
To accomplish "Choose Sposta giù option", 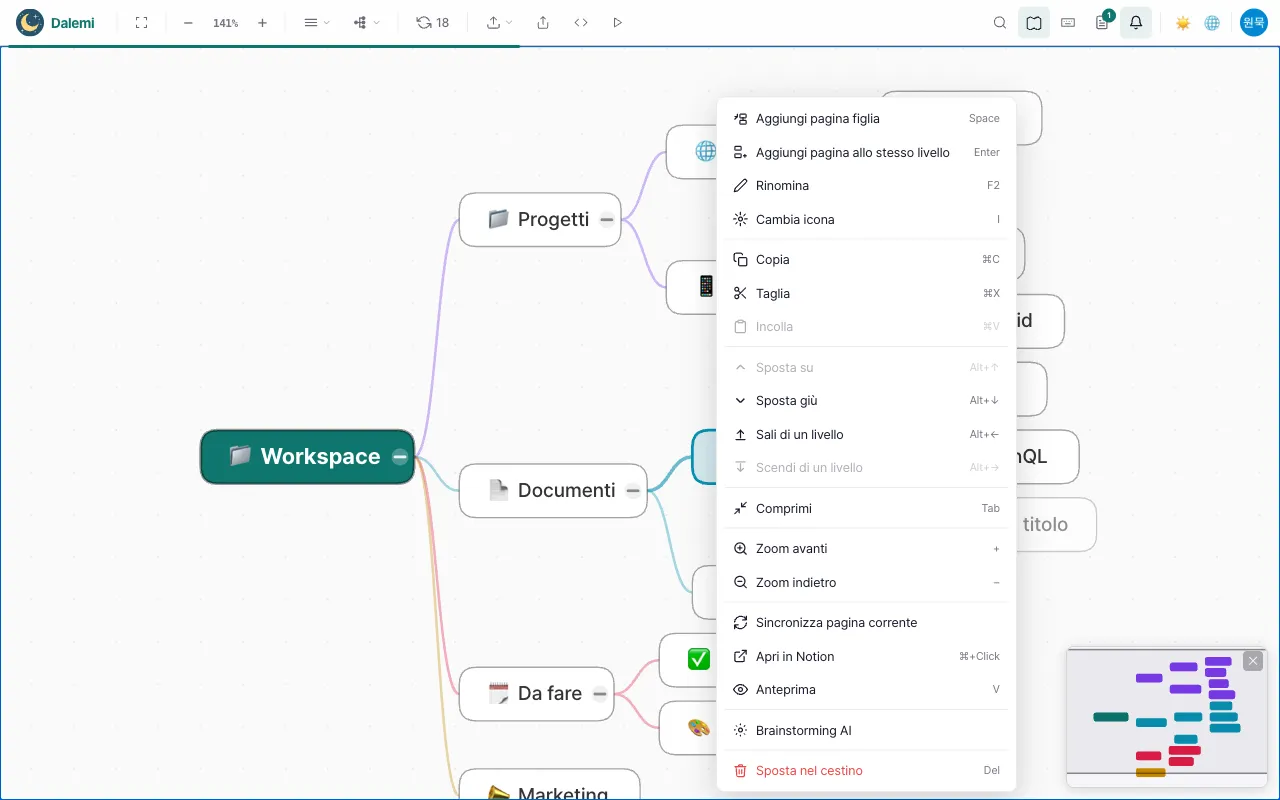I will 866,400.
